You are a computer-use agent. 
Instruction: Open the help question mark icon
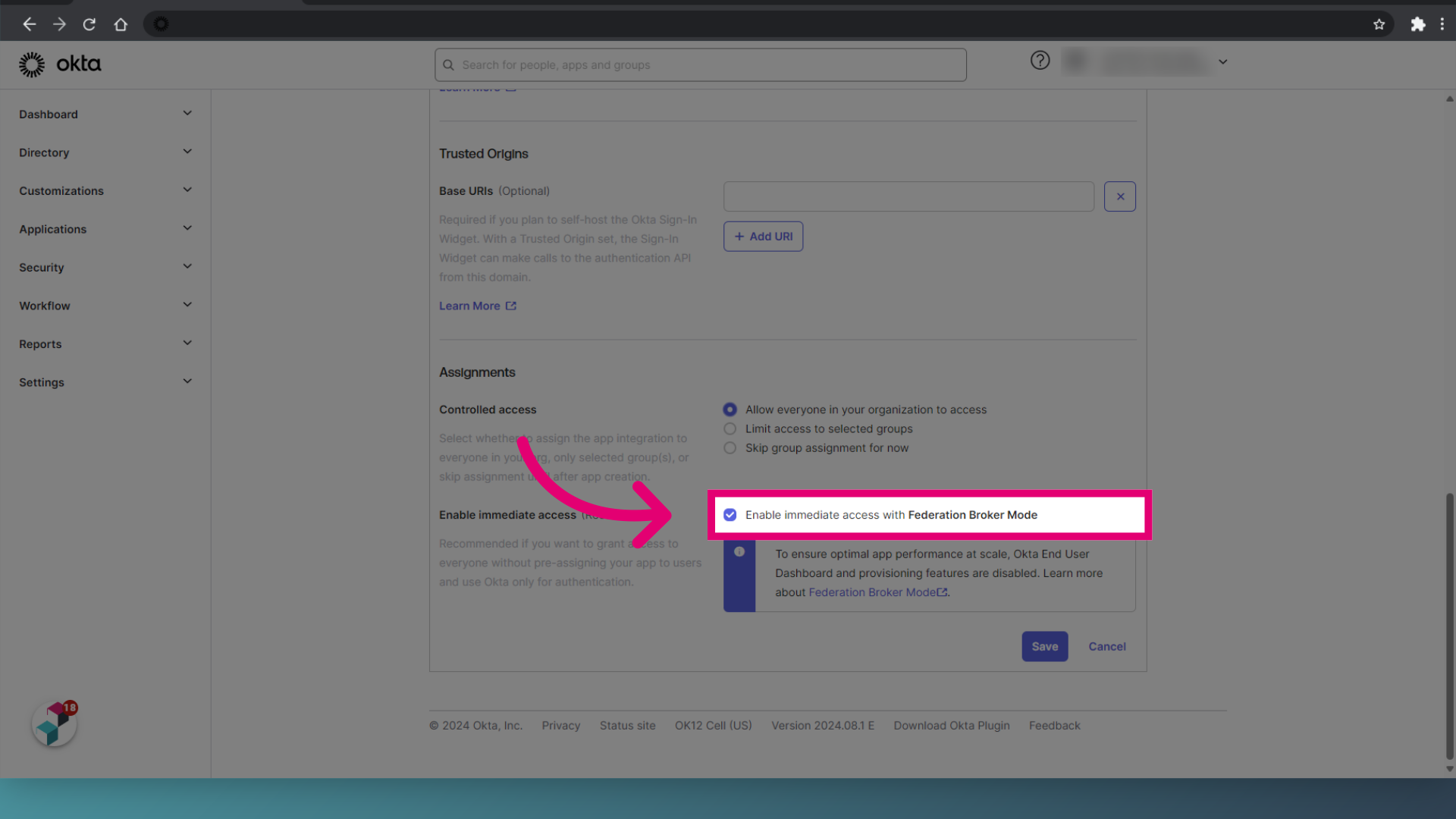[1040, 61]
